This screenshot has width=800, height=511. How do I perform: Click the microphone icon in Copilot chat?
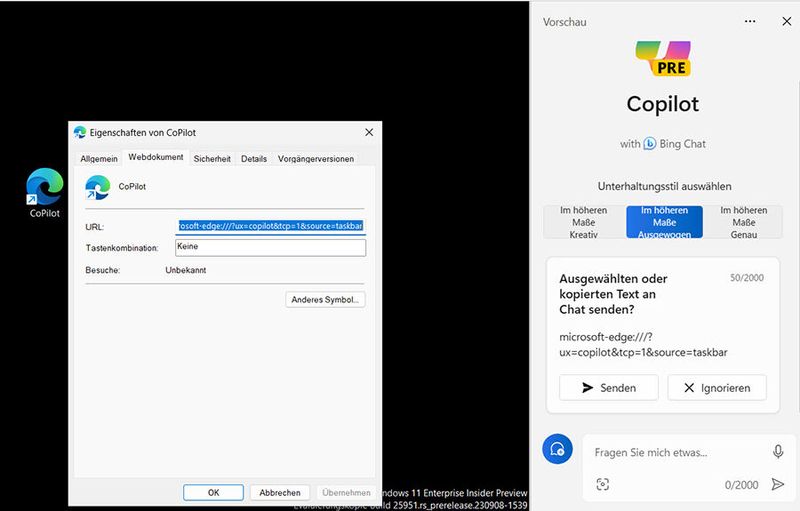pos(778,452)
